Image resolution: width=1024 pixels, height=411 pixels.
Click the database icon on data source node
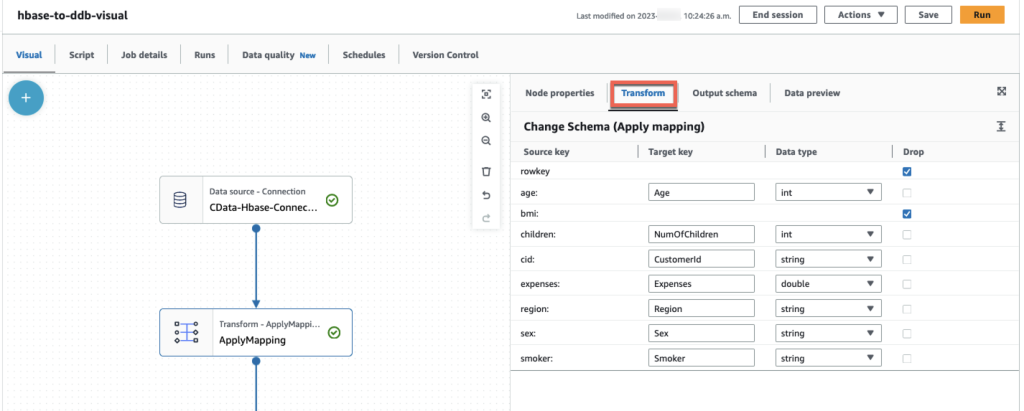point(180,200)
